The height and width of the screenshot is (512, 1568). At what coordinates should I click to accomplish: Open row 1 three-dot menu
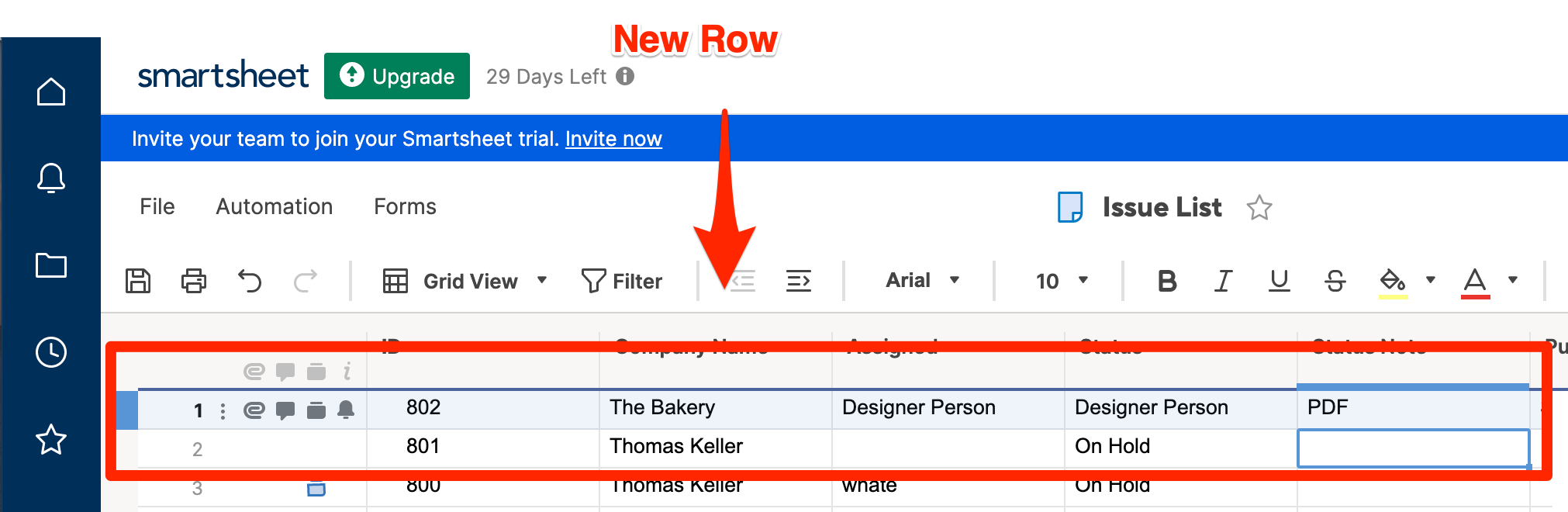coord(223,411)
